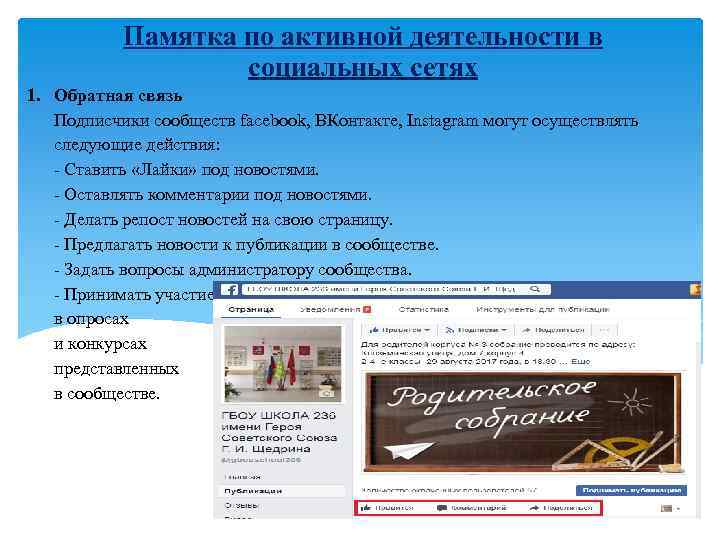The image size is (720, 540).
Task: Click the slide title Памятка по активной деятельности
Action: click(x=363, y=52)
